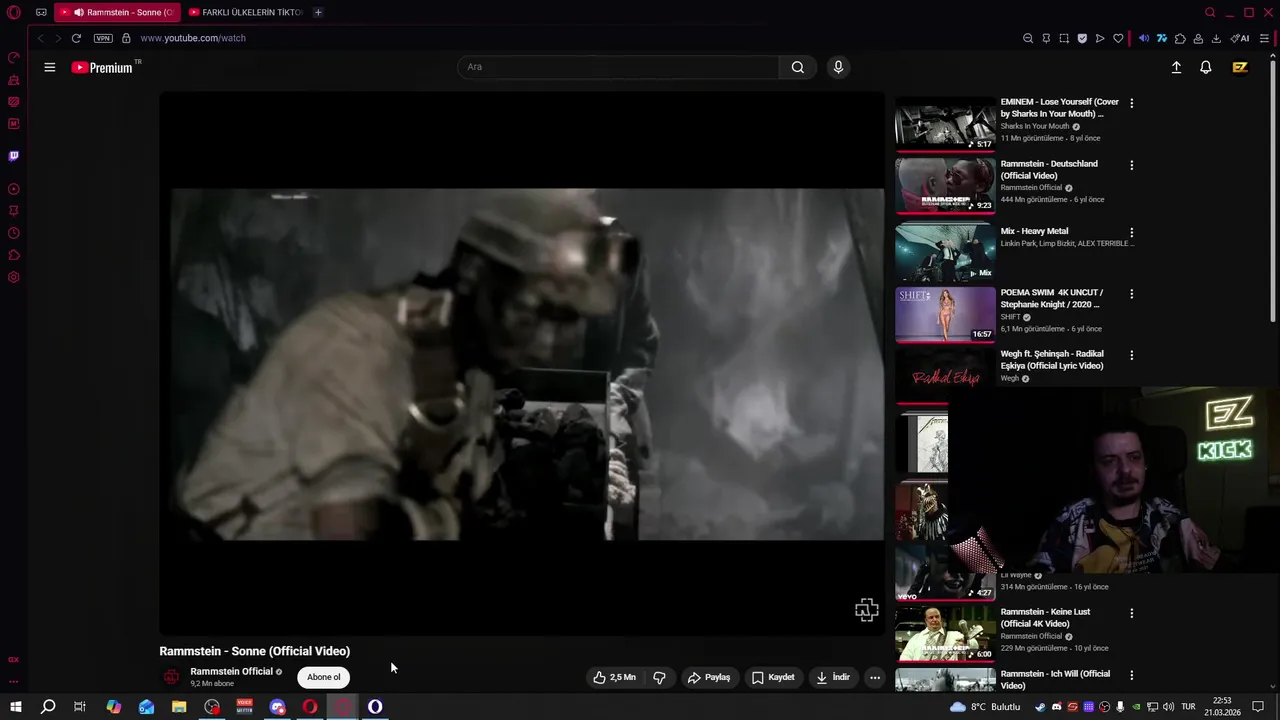
Task: Open options for Wegh Radikal Eşkıya video
Action: coord(1131,355)
